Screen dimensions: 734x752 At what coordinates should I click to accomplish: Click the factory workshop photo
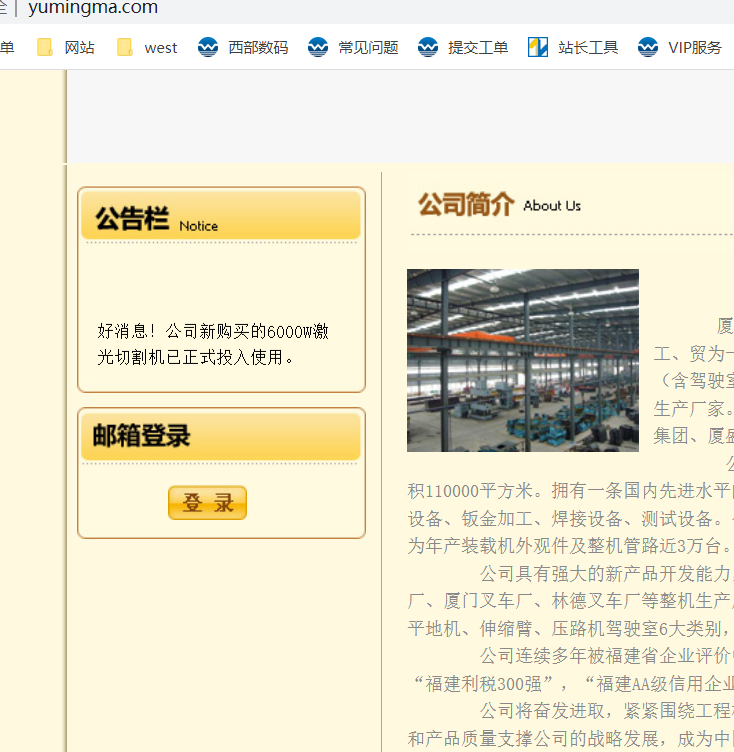coord(522,360)
